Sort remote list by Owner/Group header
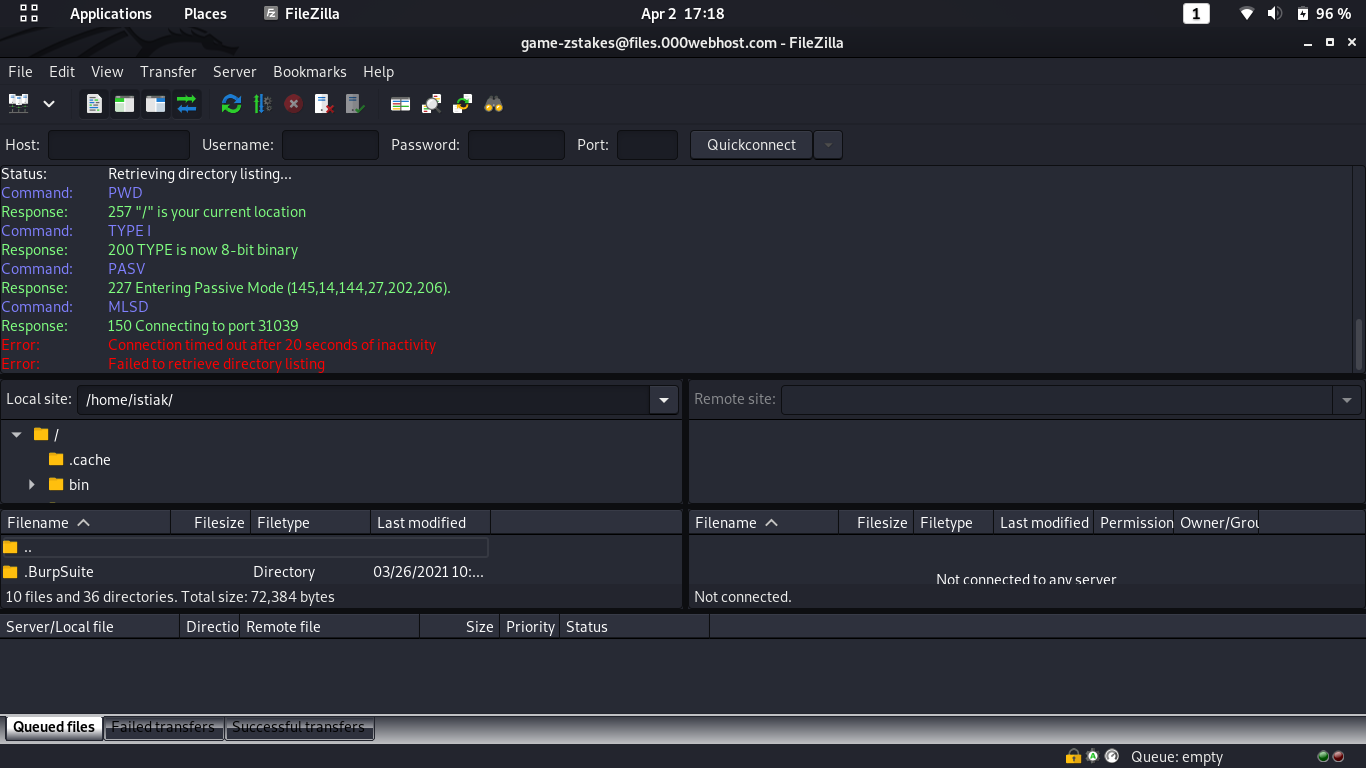 click(1217, 523)
